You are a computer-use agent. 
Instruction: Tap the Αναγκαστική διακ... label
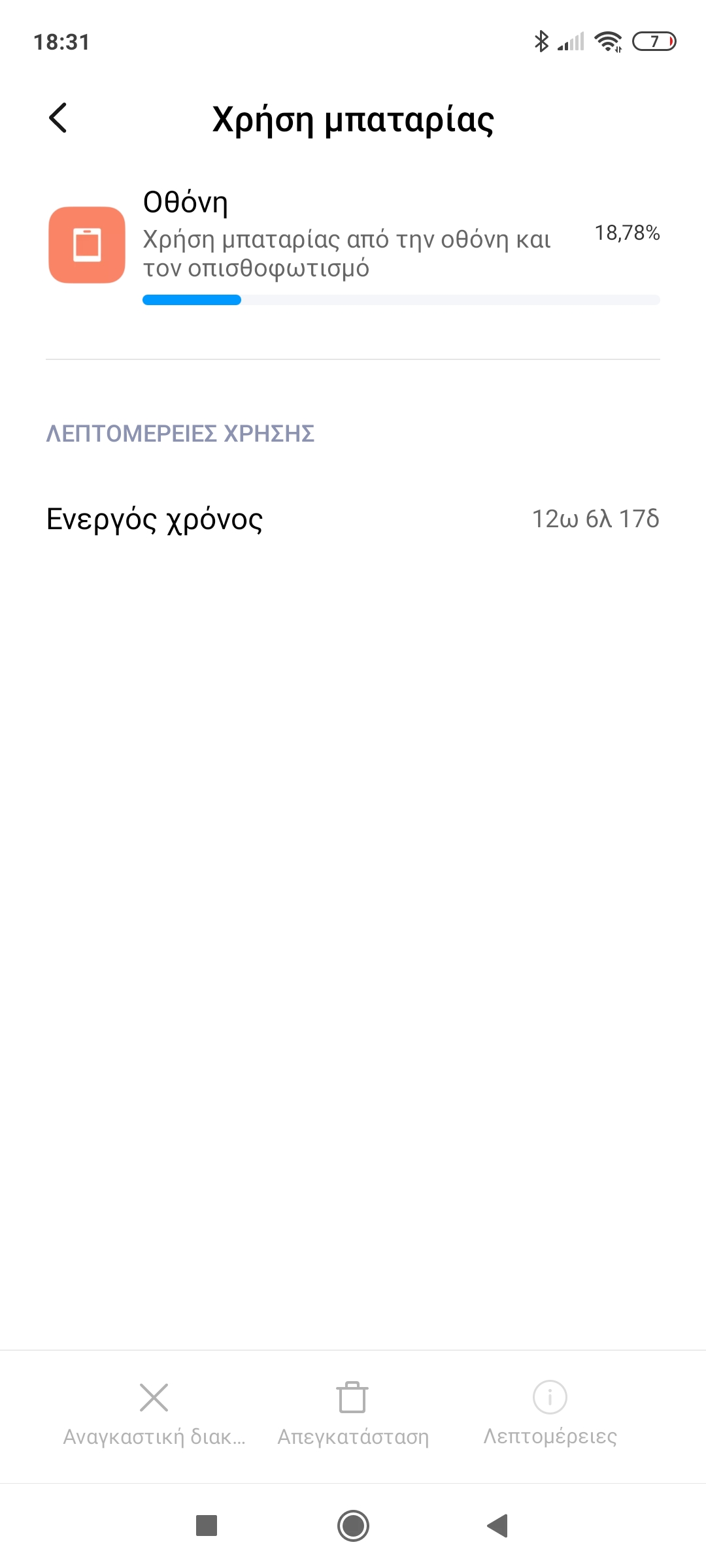point(154,1437)
